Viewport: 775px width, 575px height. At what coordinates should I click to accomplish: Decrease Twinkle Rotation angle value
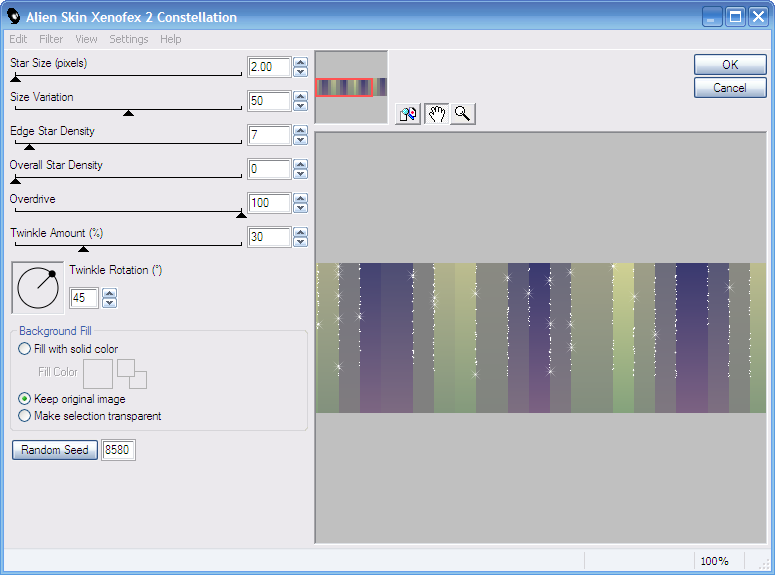tap(110, 303)
